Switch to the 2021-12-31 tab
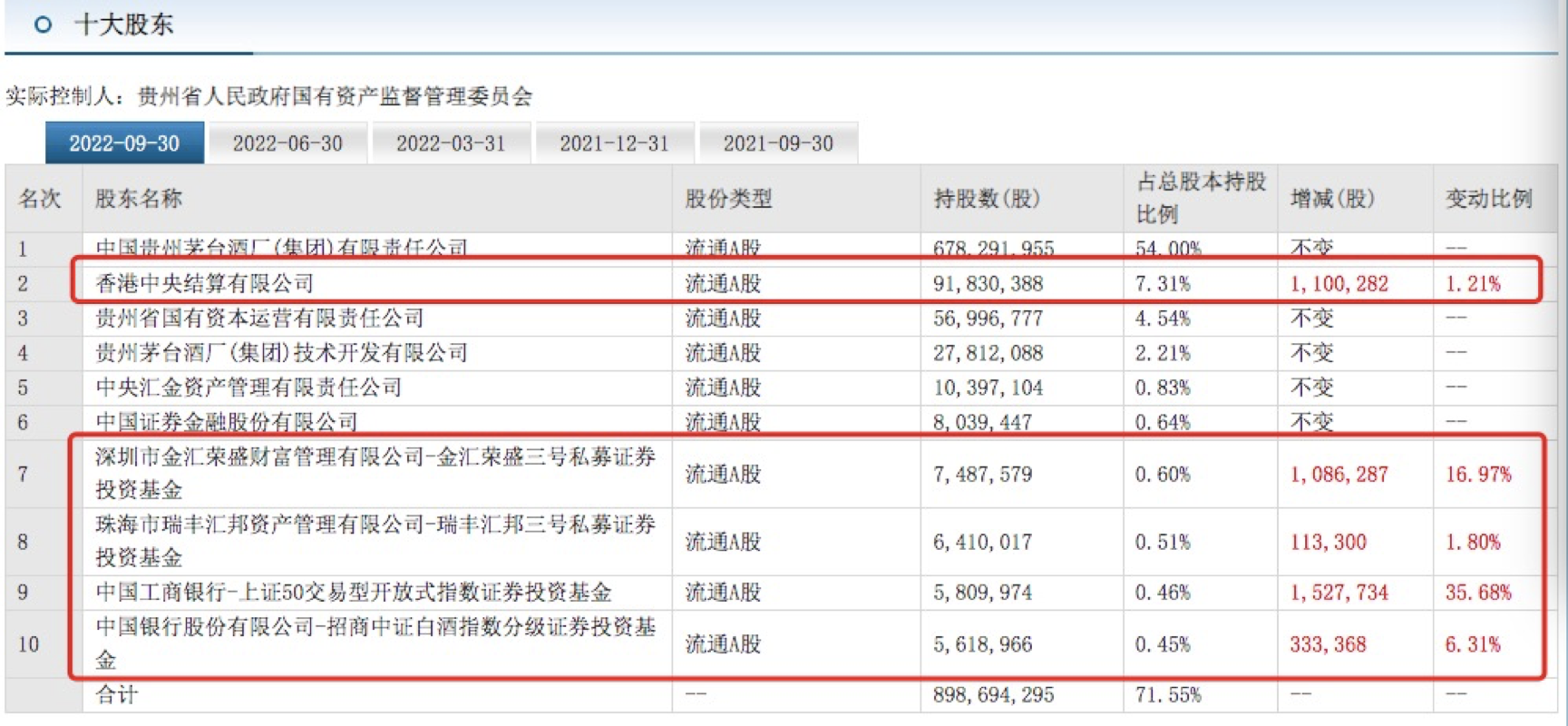 tap(614, 143)
